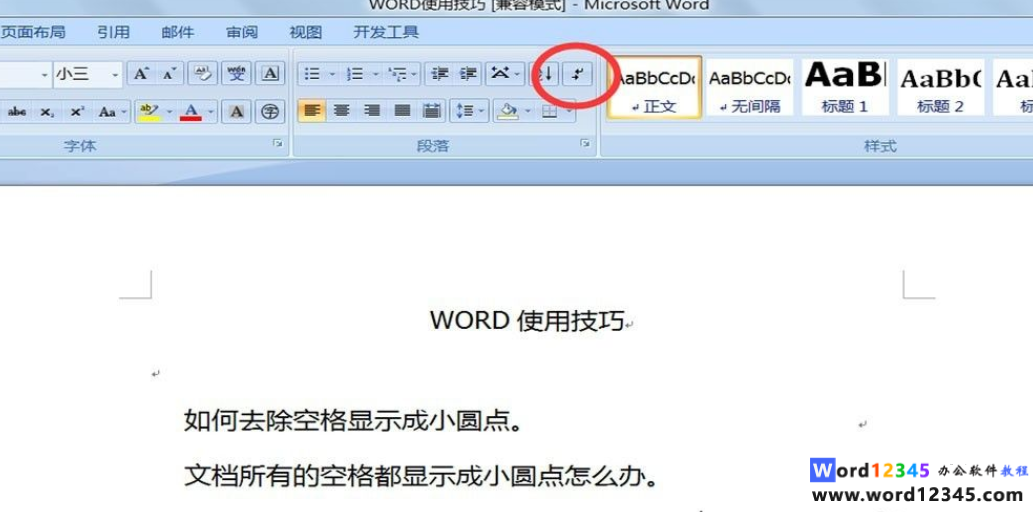
Task: Open the 页面布局 ribbon tab
Action: 33,32
